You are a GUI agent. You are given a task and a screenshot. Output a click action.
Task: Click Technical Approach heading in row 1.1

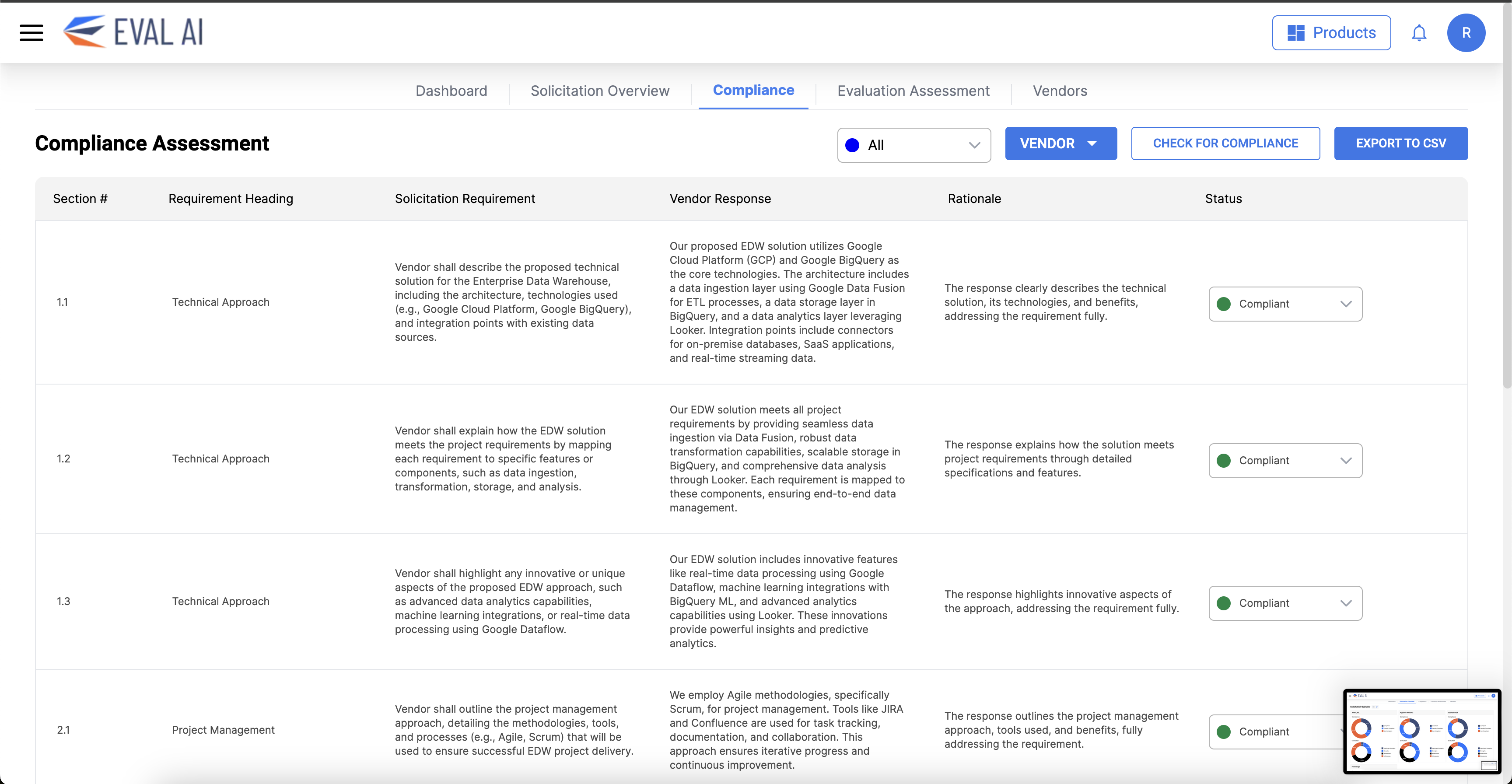[220, 302]
